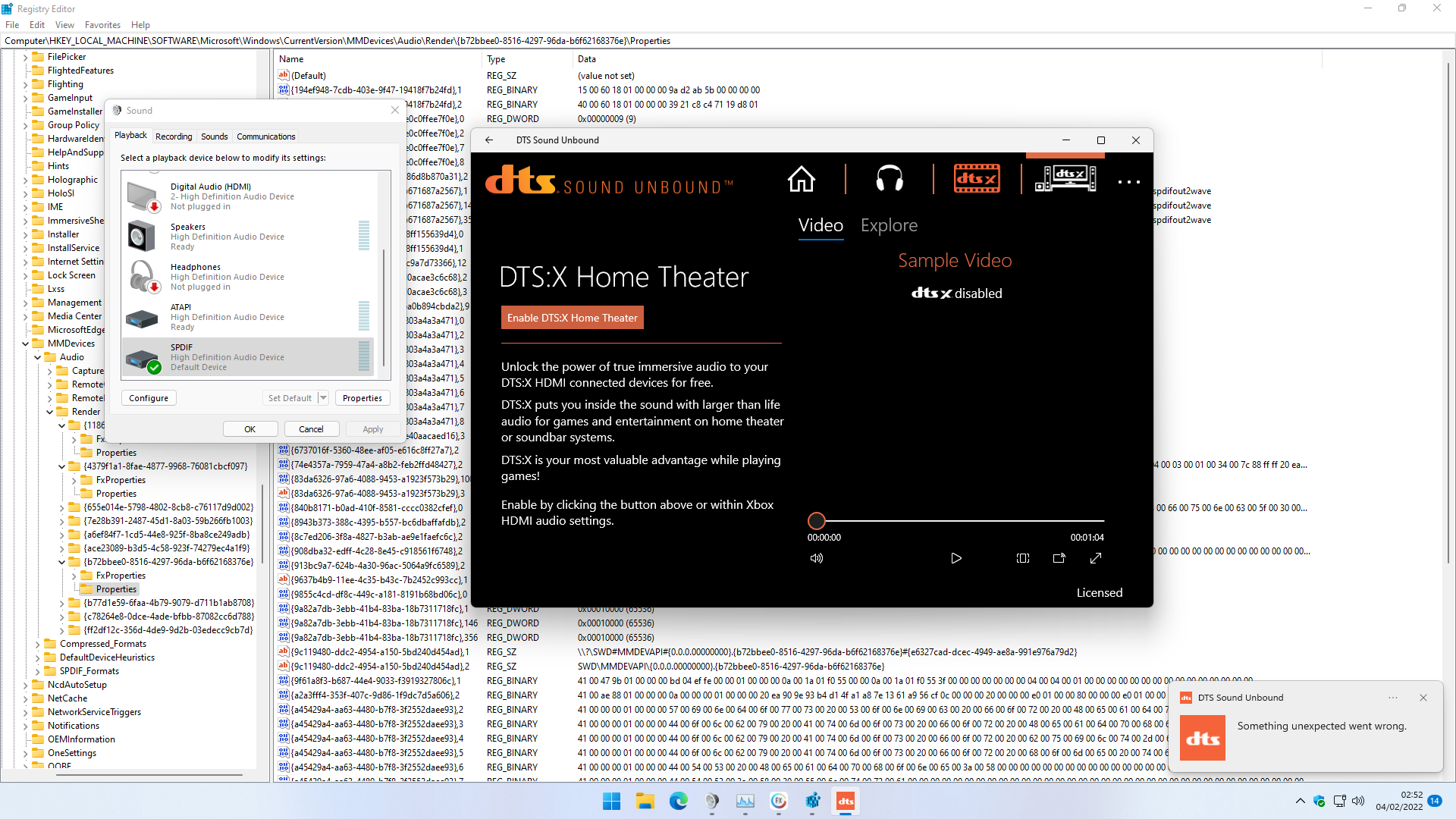Switch to the Communications tab

click(x=266, y=136)
